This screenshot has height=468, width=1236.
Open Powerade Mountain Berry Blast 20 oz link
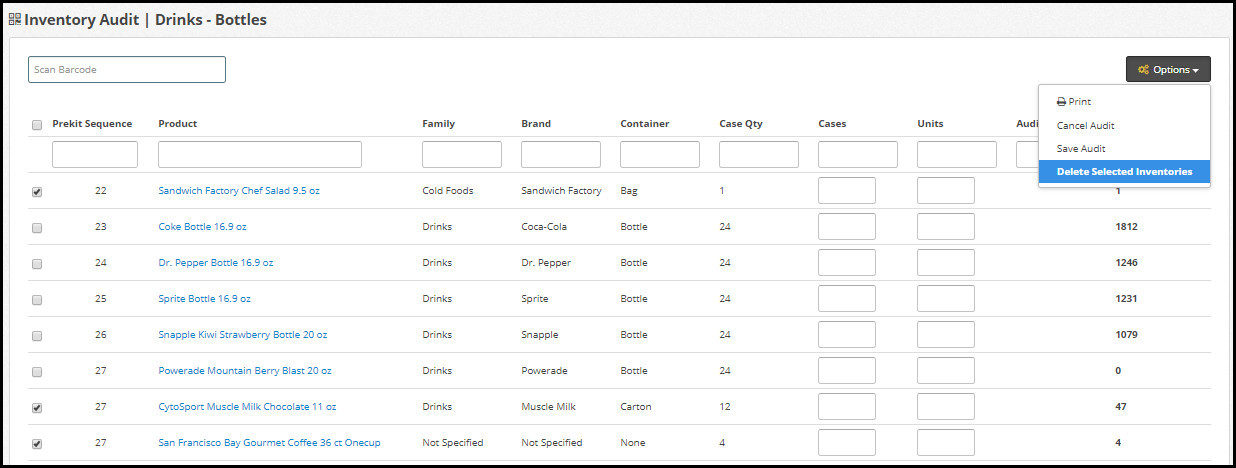pyautogui.click(x=245, y=370)
